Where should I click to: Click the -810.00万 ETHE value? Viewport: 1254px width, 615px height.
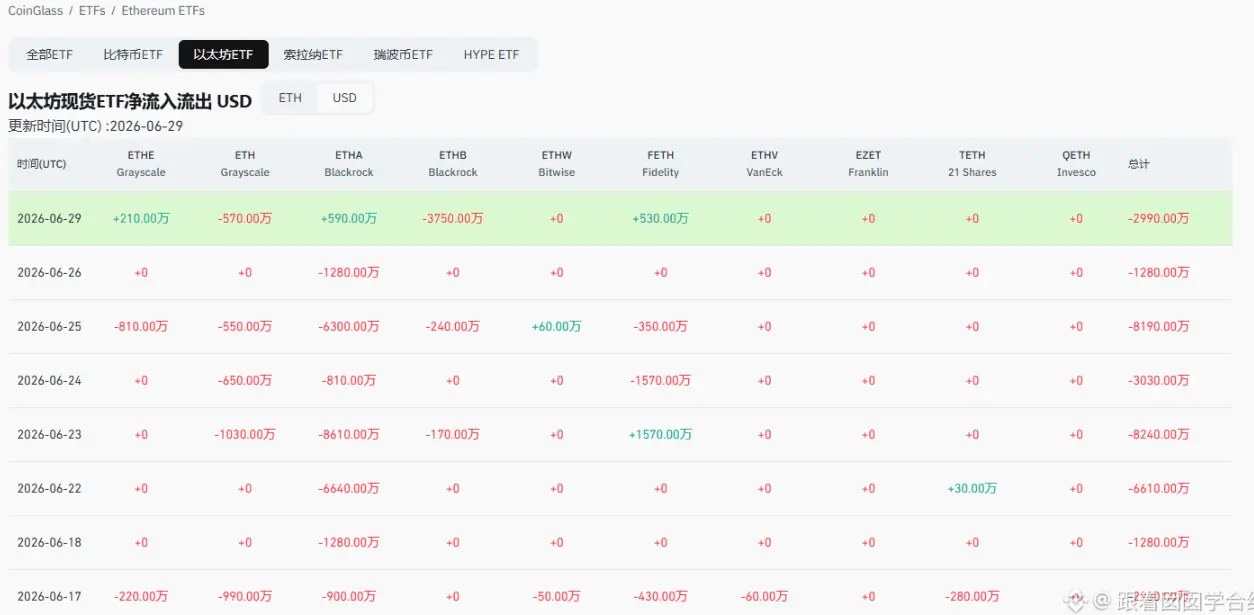141,326
